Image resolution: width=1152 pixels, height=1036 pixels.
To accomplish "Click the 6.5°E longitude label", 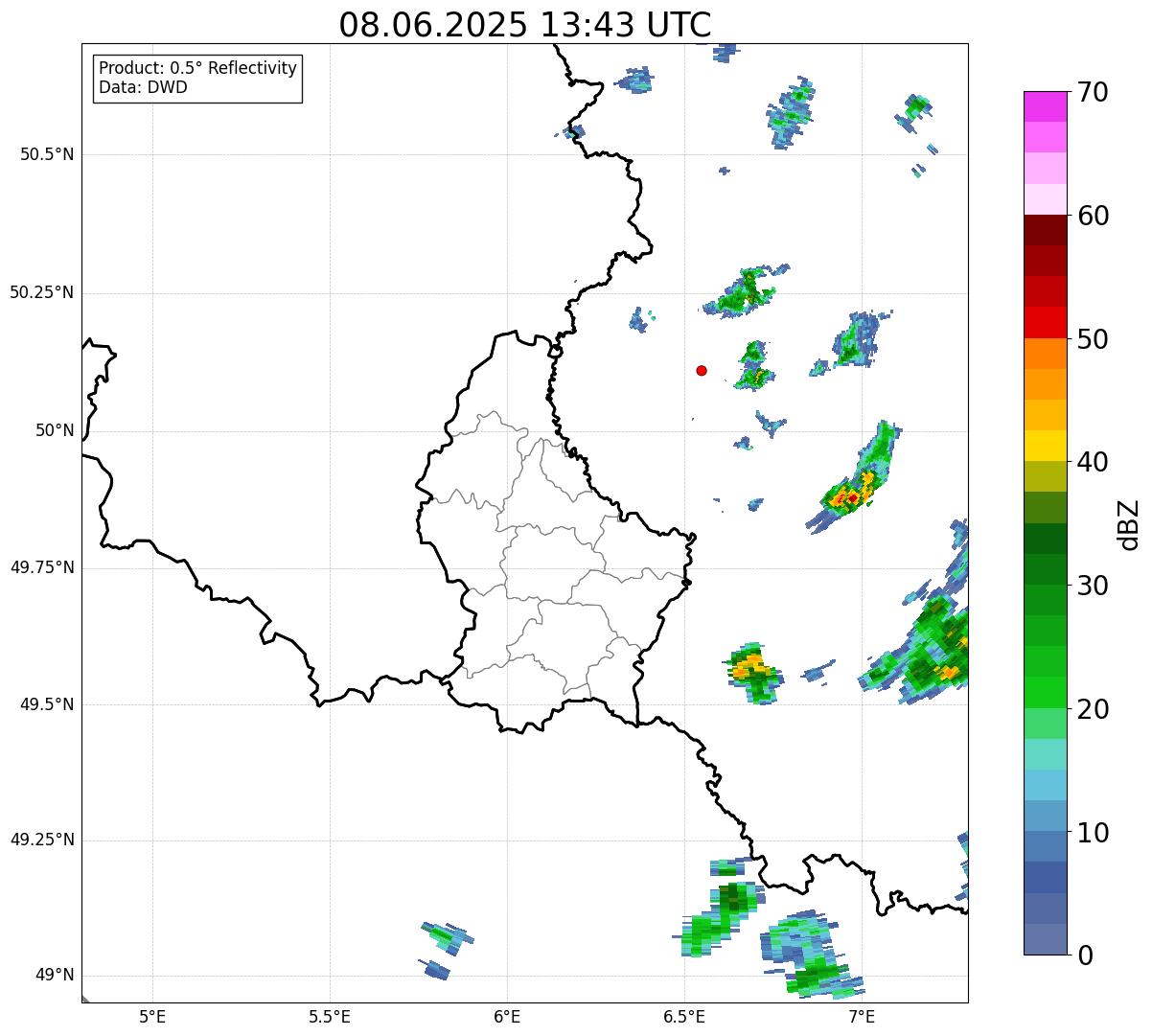I will [684, 1016].
